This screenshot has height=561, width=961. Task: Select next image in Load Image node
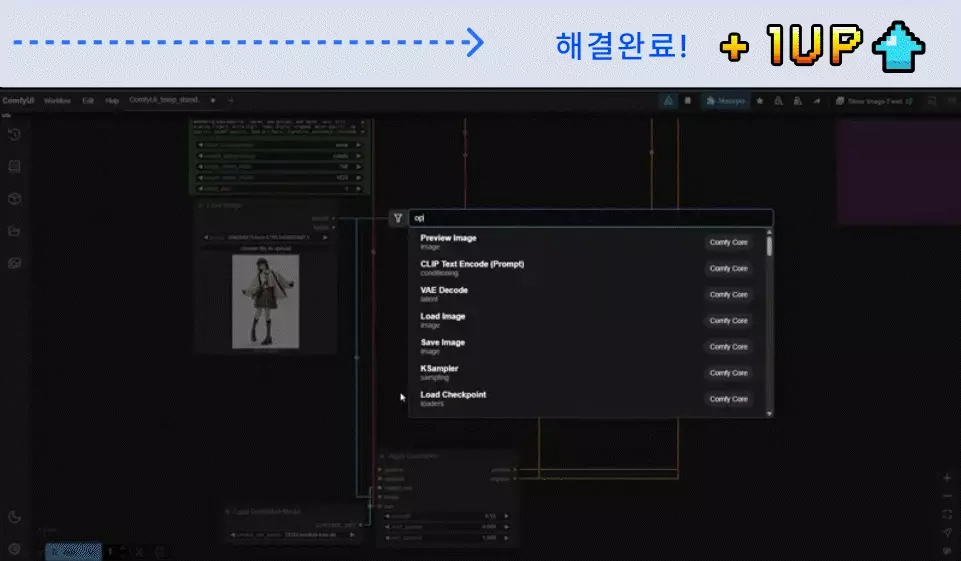tap(325, 237)
